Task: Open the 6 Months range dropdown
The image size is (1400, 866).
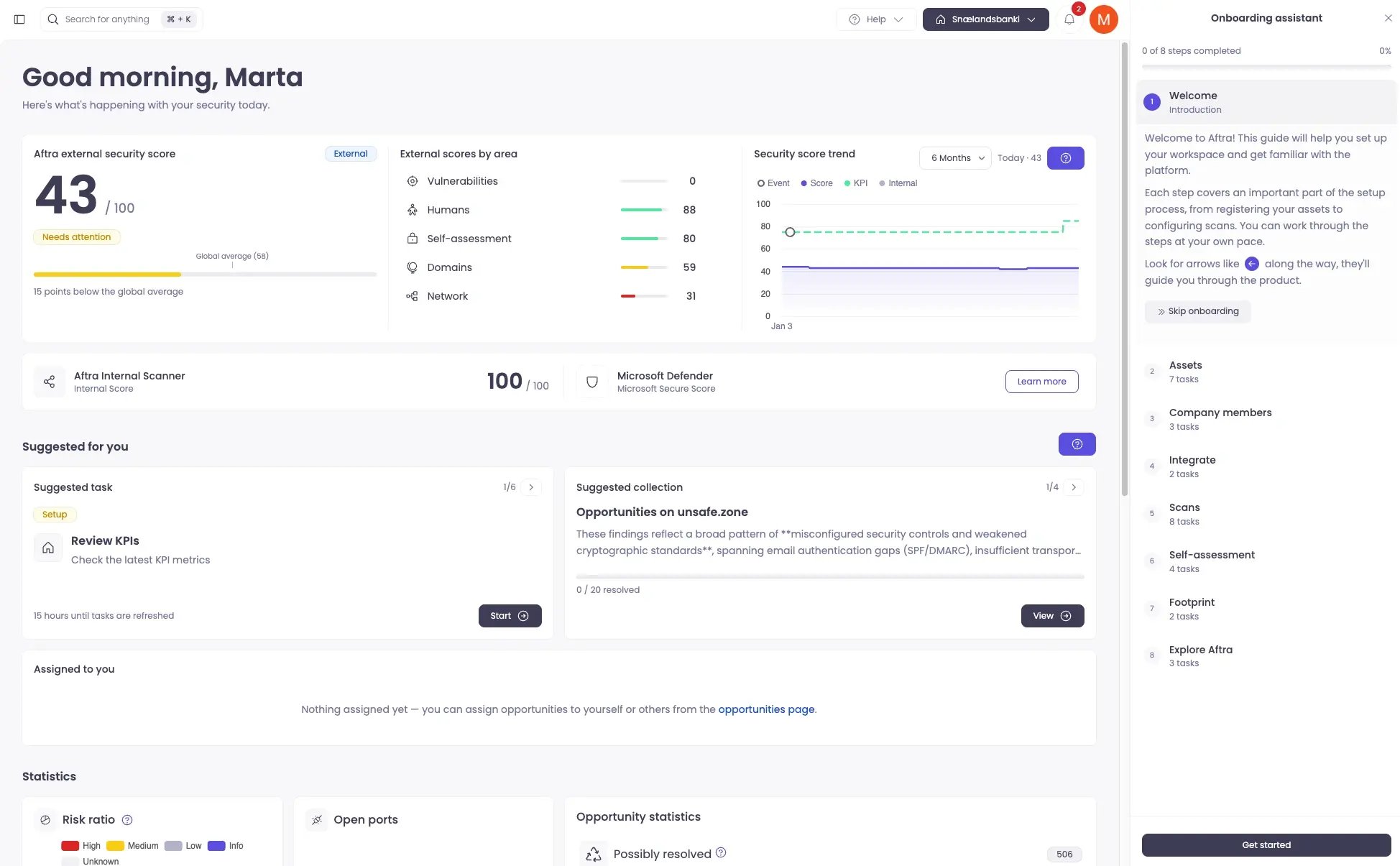Action: coord(955,158)
